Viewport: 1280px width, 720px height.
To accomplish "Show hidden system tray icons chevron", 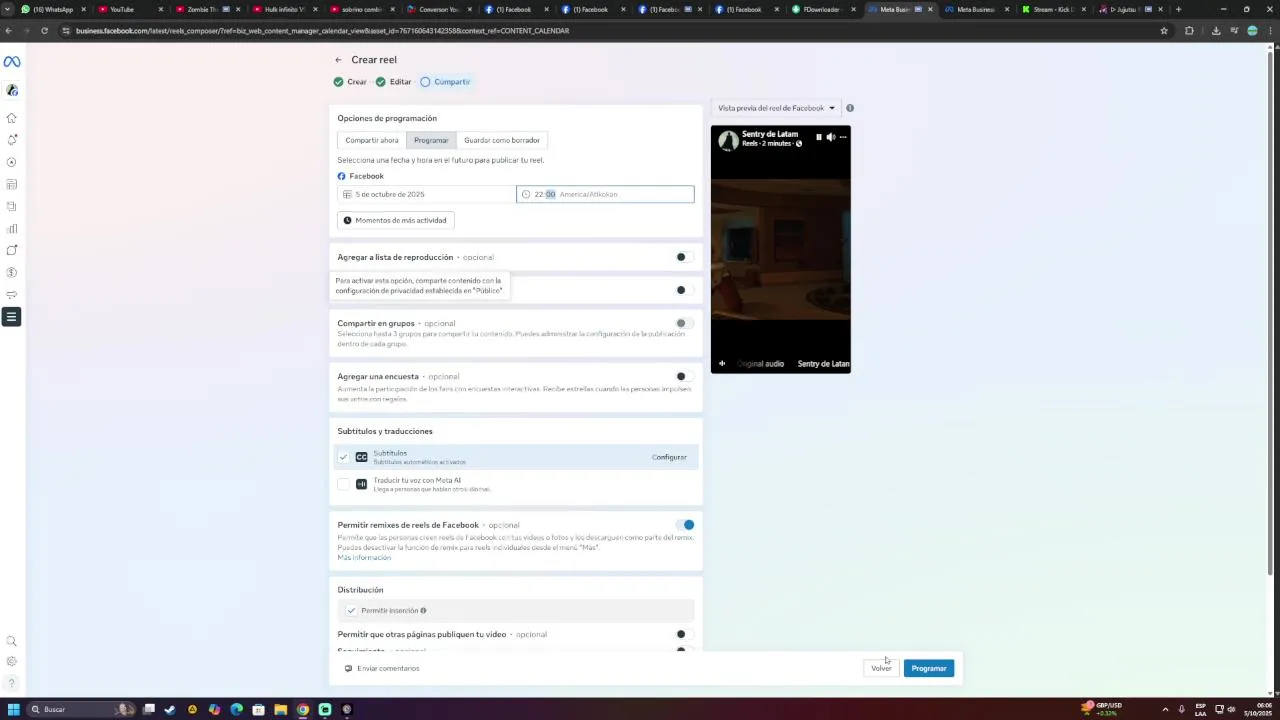I will (1165, 709).
